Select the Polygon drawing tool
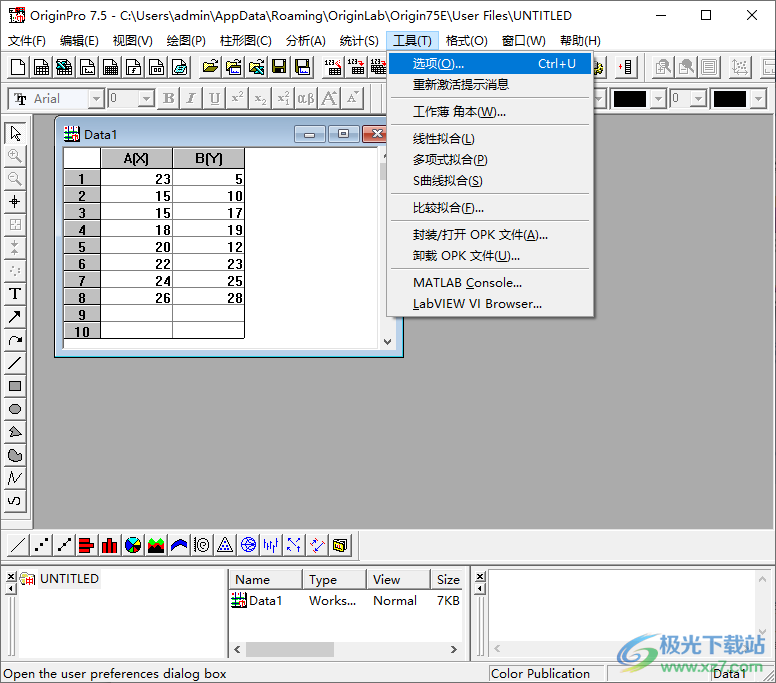The height and width of the screenshot is (683, 776). click(15, 432)
